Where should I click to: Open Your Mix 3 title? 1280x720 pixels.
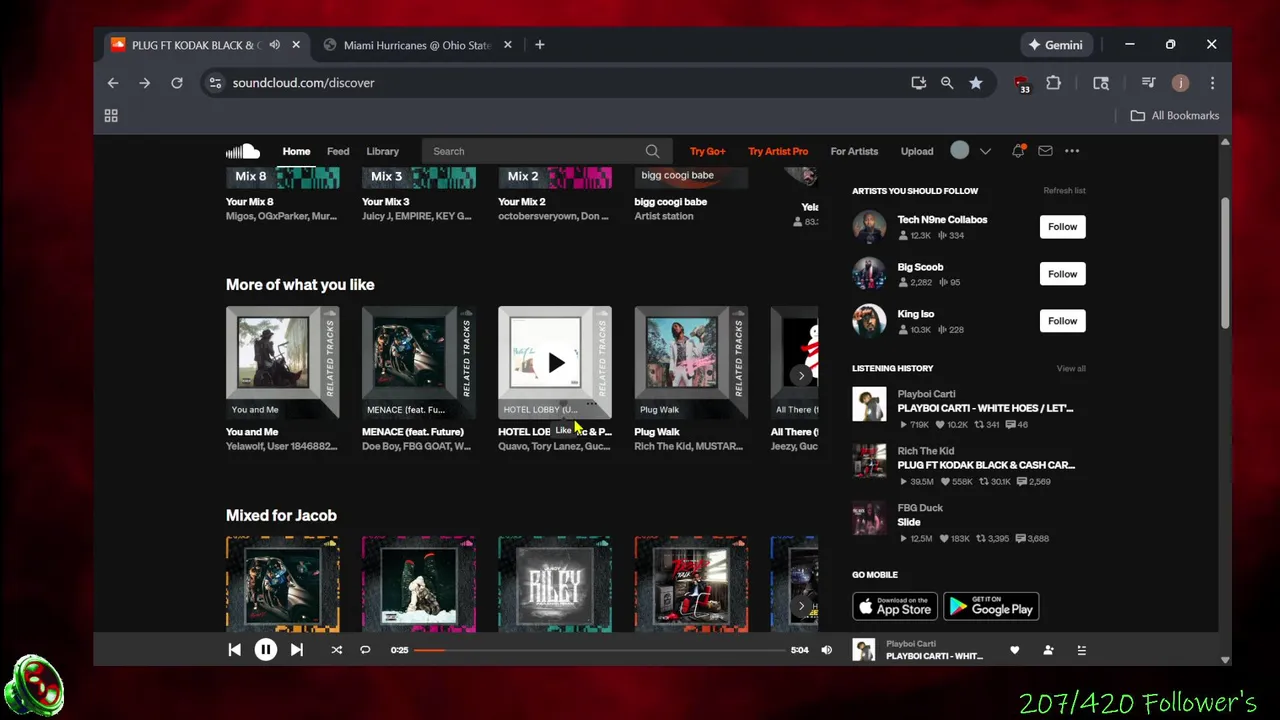[x=385, y=202]
